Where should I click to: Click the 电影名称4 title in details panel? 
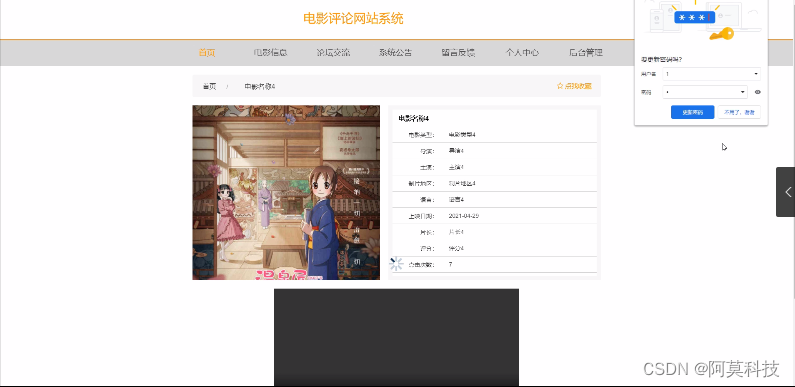(x=414, y=119)
